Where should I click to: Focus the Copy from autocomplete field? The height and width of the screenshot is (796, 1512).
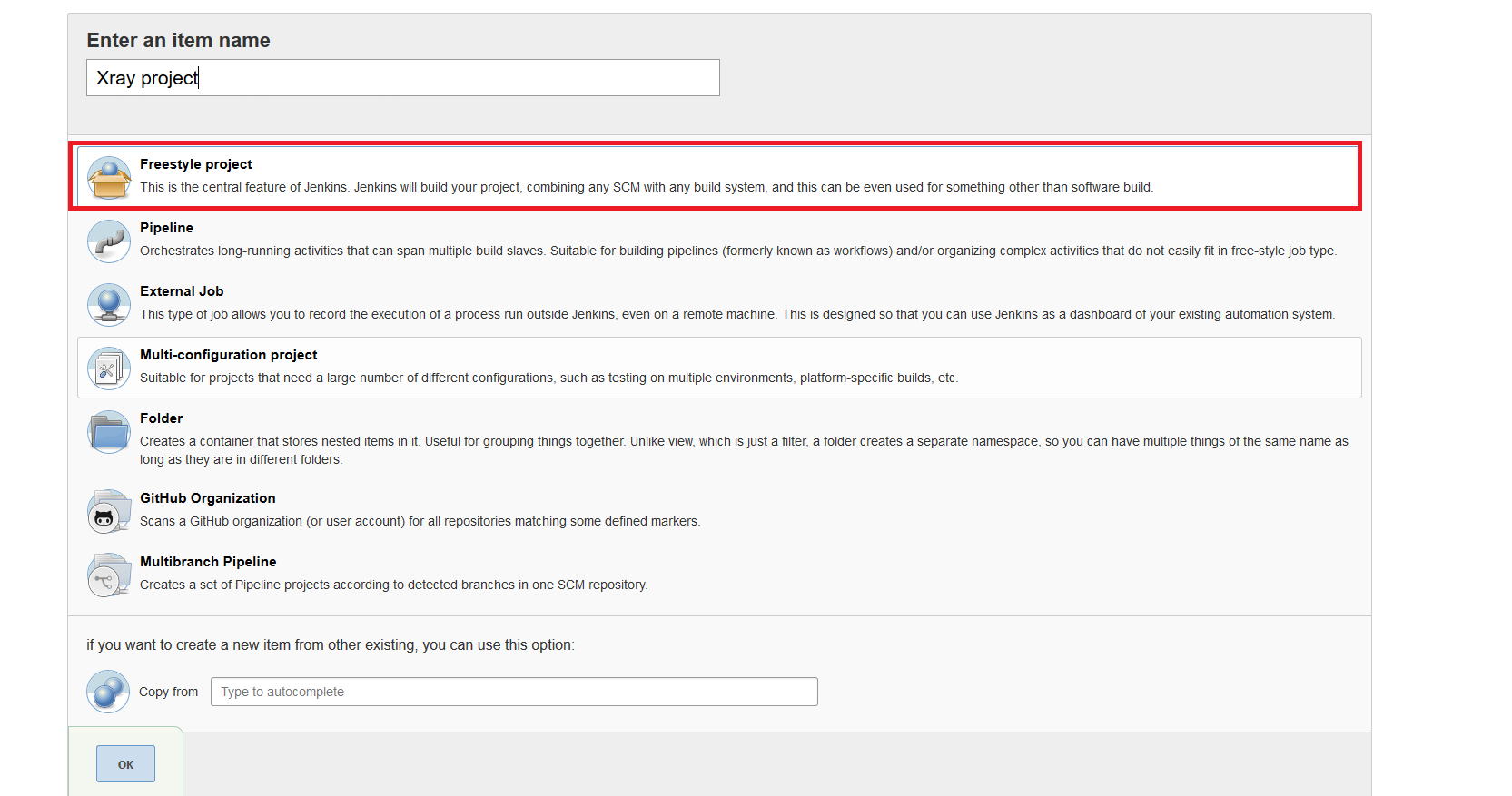click(514, 692)
